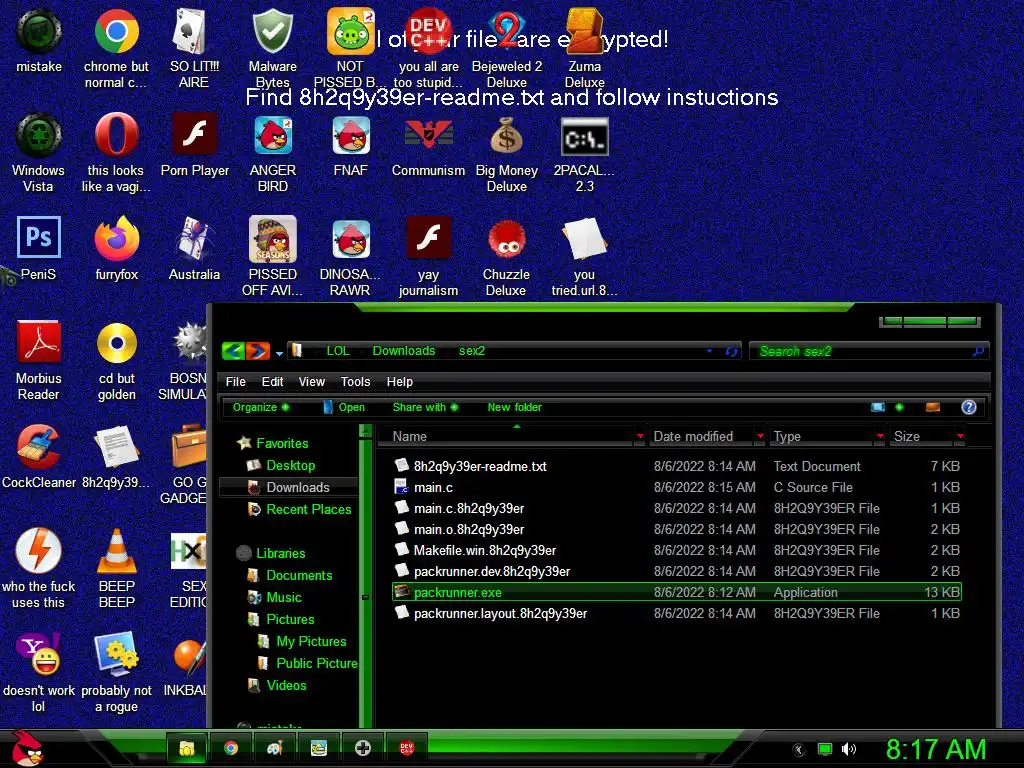The height and width of the screenshot is (768, 1024).
Task: Open the View menu
Action: [x=312, y=381]
